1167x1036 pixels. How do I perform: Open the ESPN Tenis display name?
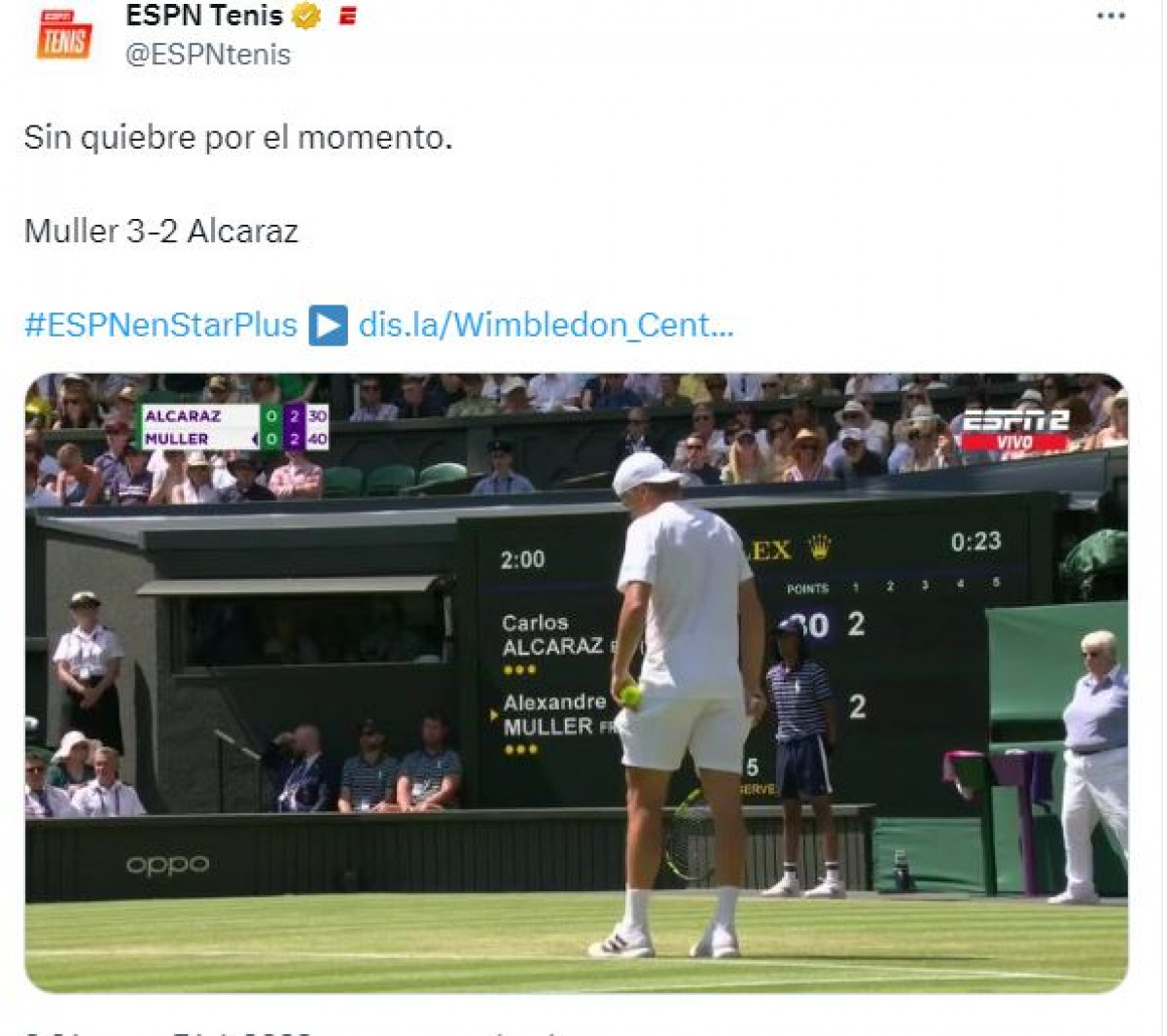[x=204, y=16]
